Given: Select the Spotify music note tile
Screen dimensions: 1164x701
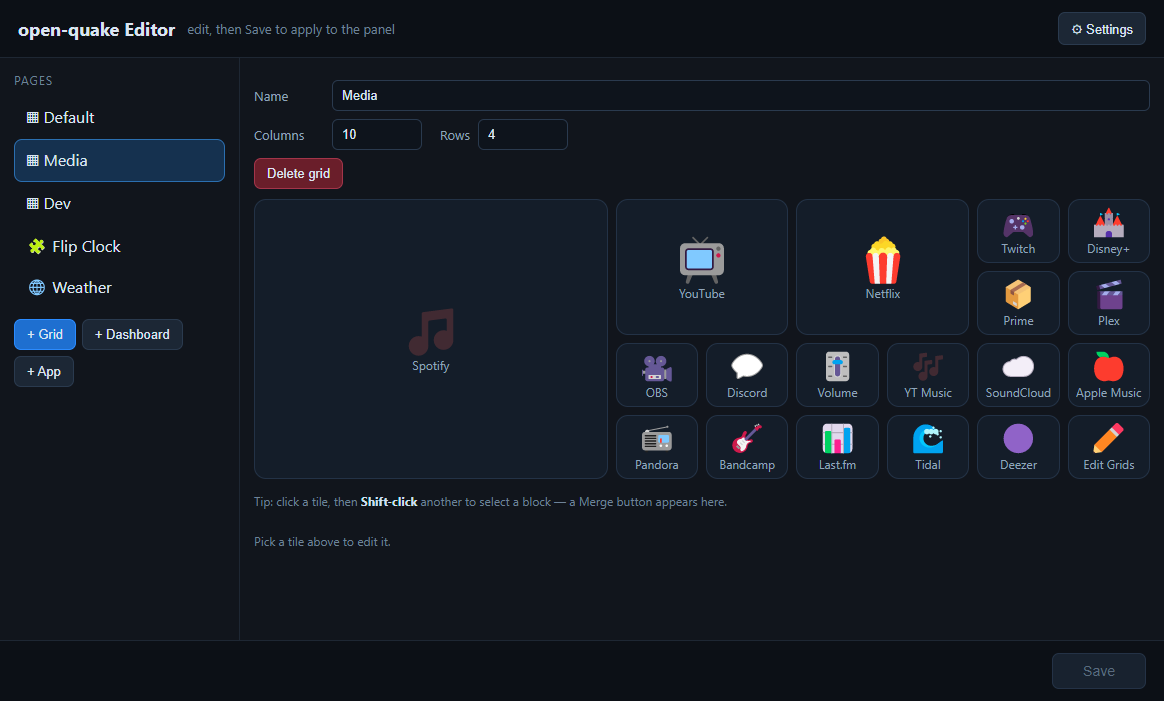Looking at the screenshot, I should [431, 339].
